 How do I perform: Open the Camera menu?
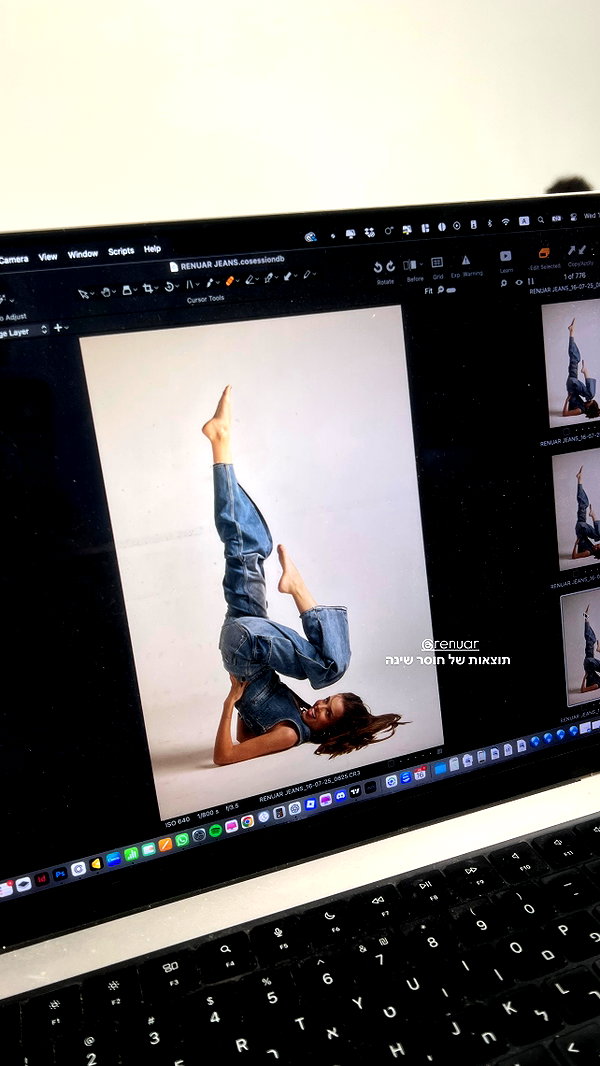(x=13, y=259)
